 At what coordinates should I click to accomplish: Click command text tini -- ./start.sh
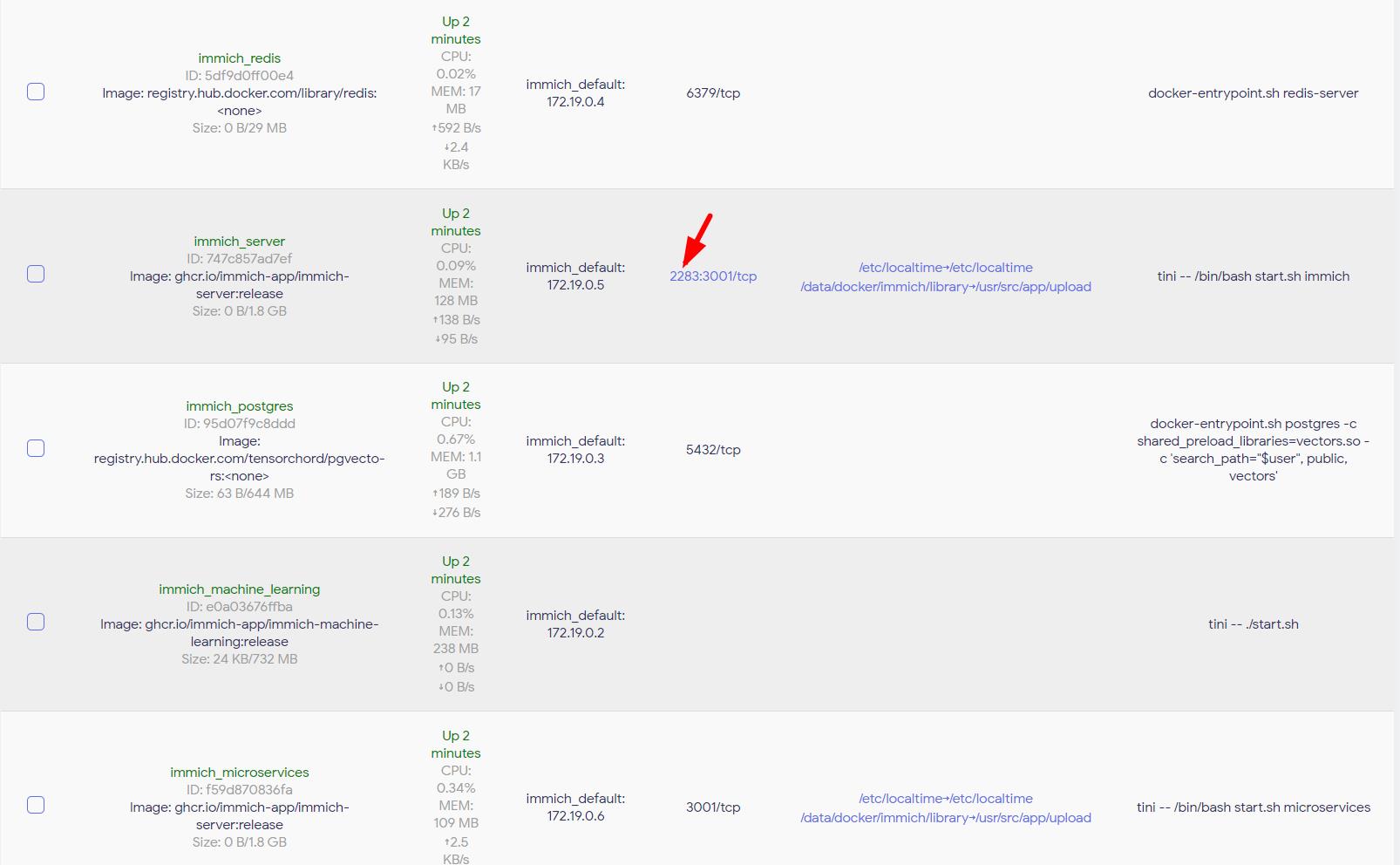[1253, 624]
